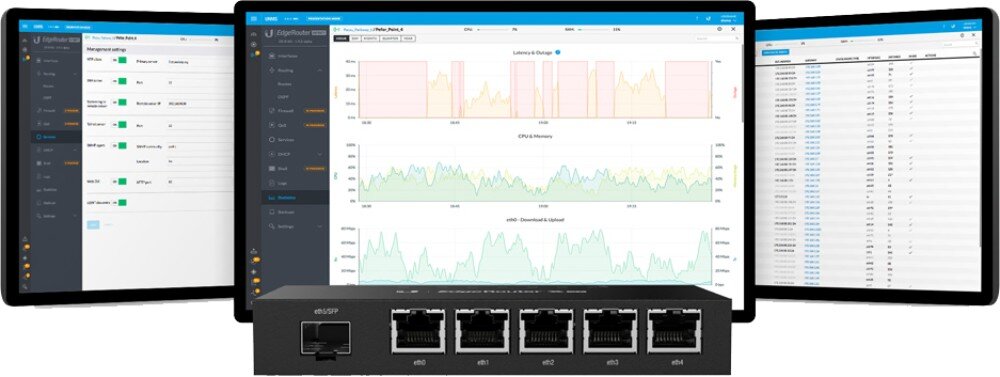Switch to the QUARTER tab on statistics page
Screen dimensions: 1000x377
click(390, 38)
